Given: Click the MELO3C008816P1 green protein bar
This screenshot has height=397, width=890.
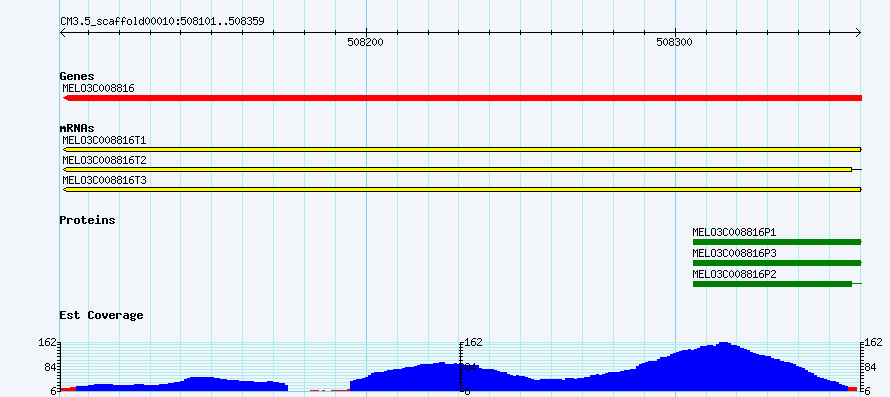Looking at the screenshot, I should 777,242.
